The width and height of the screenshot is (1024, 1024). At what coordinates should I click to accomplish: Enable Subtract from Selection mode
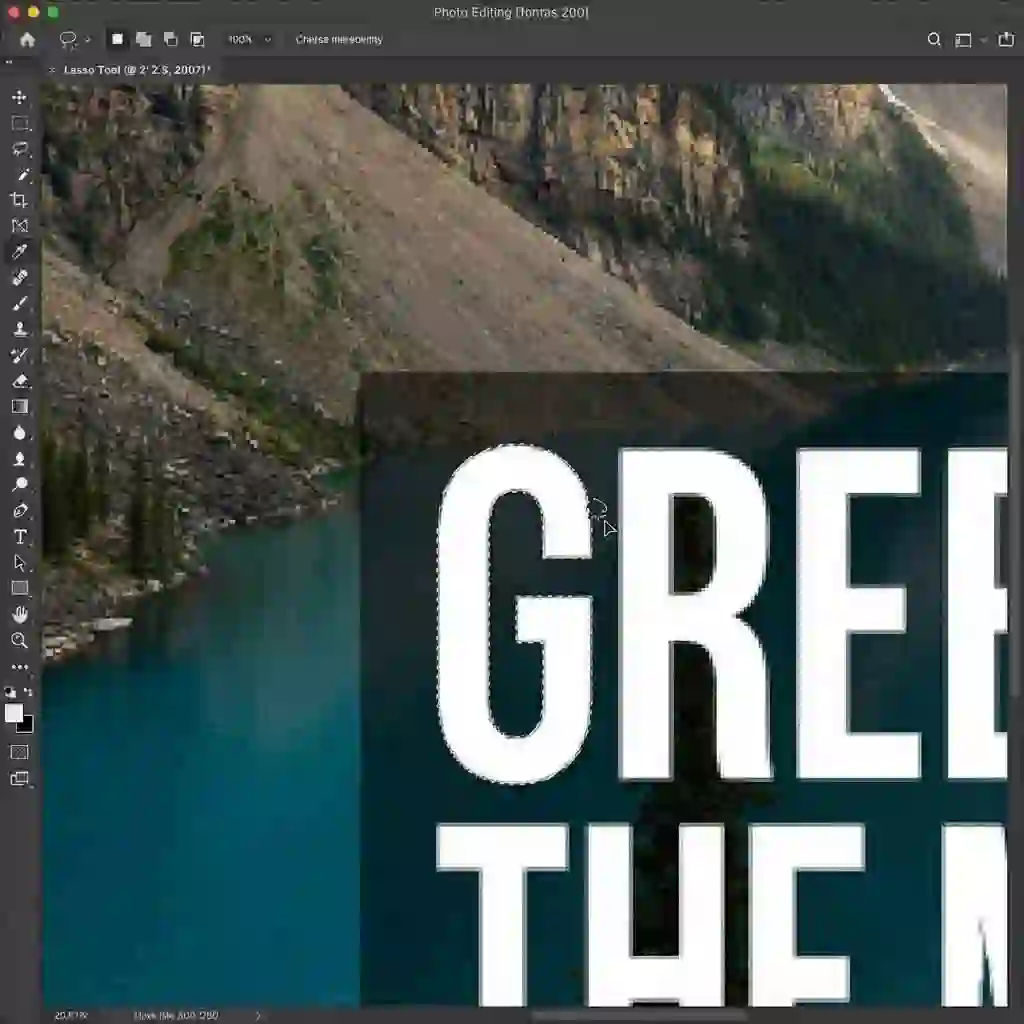[171, 39]
